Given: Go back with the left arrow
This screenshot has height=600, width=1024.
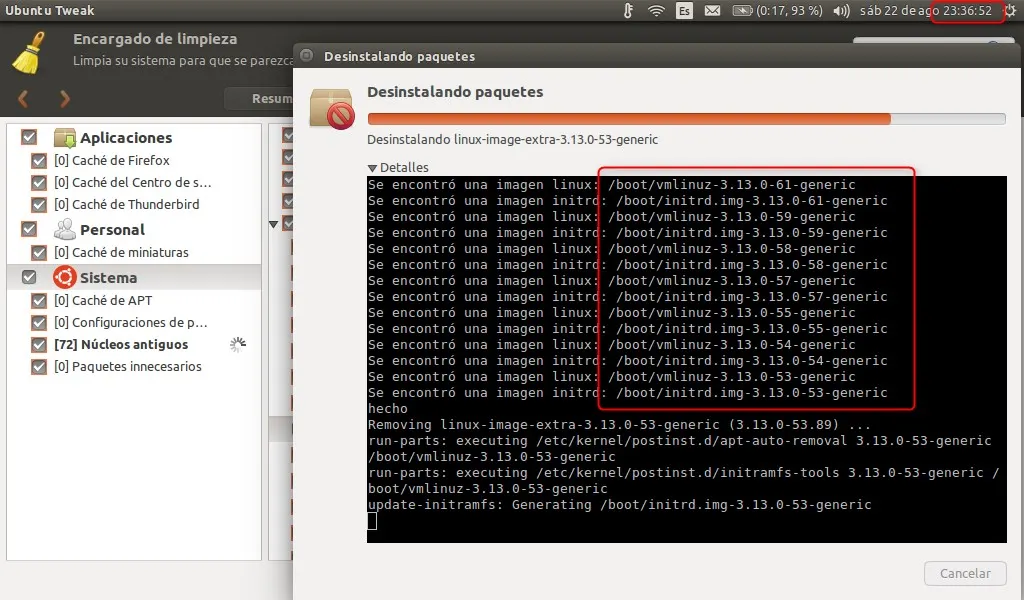Looking at the screenshot, I should tap(23, 99).
